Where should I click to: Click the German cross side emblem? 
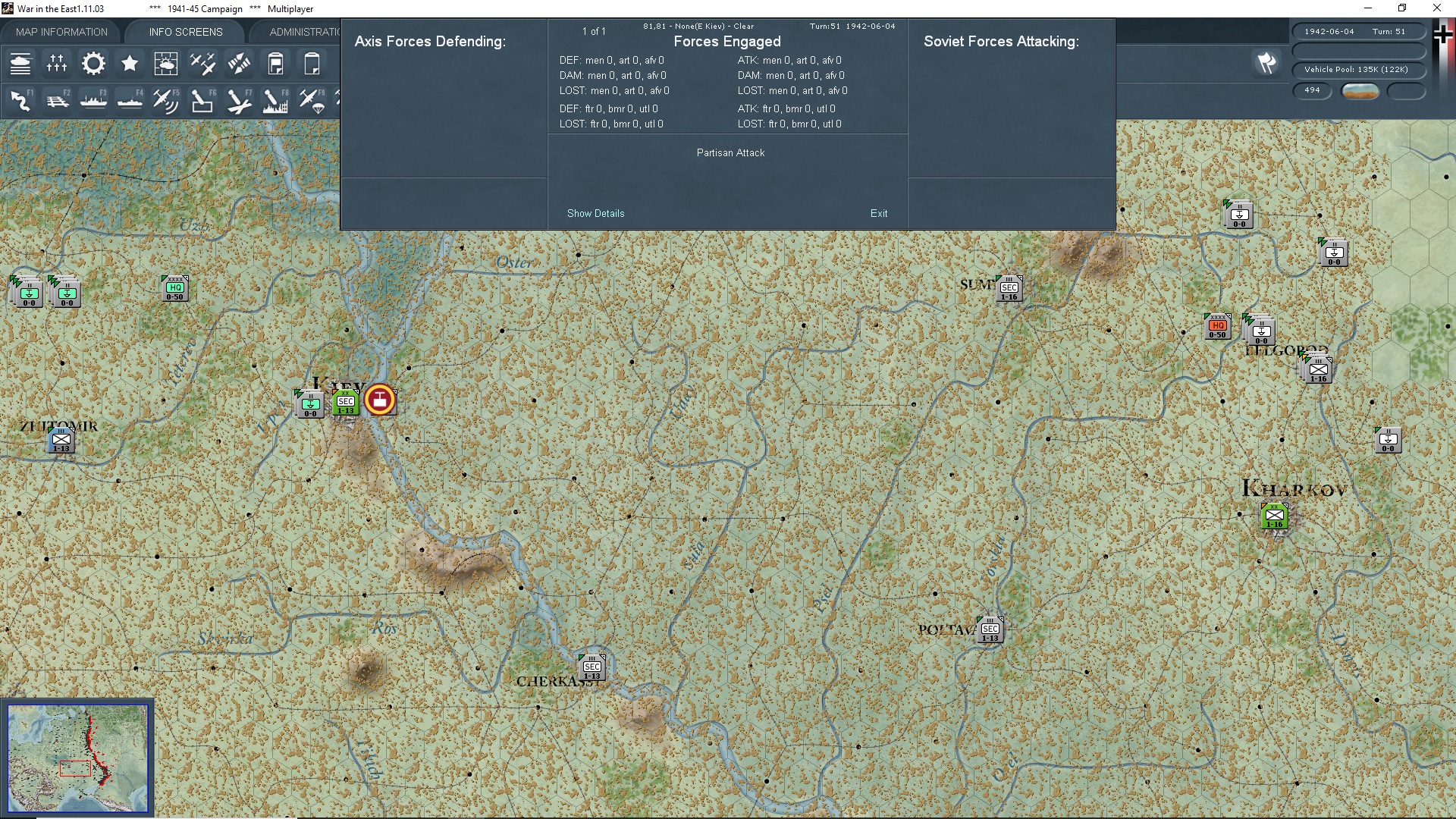click(x=1443, y=34)
